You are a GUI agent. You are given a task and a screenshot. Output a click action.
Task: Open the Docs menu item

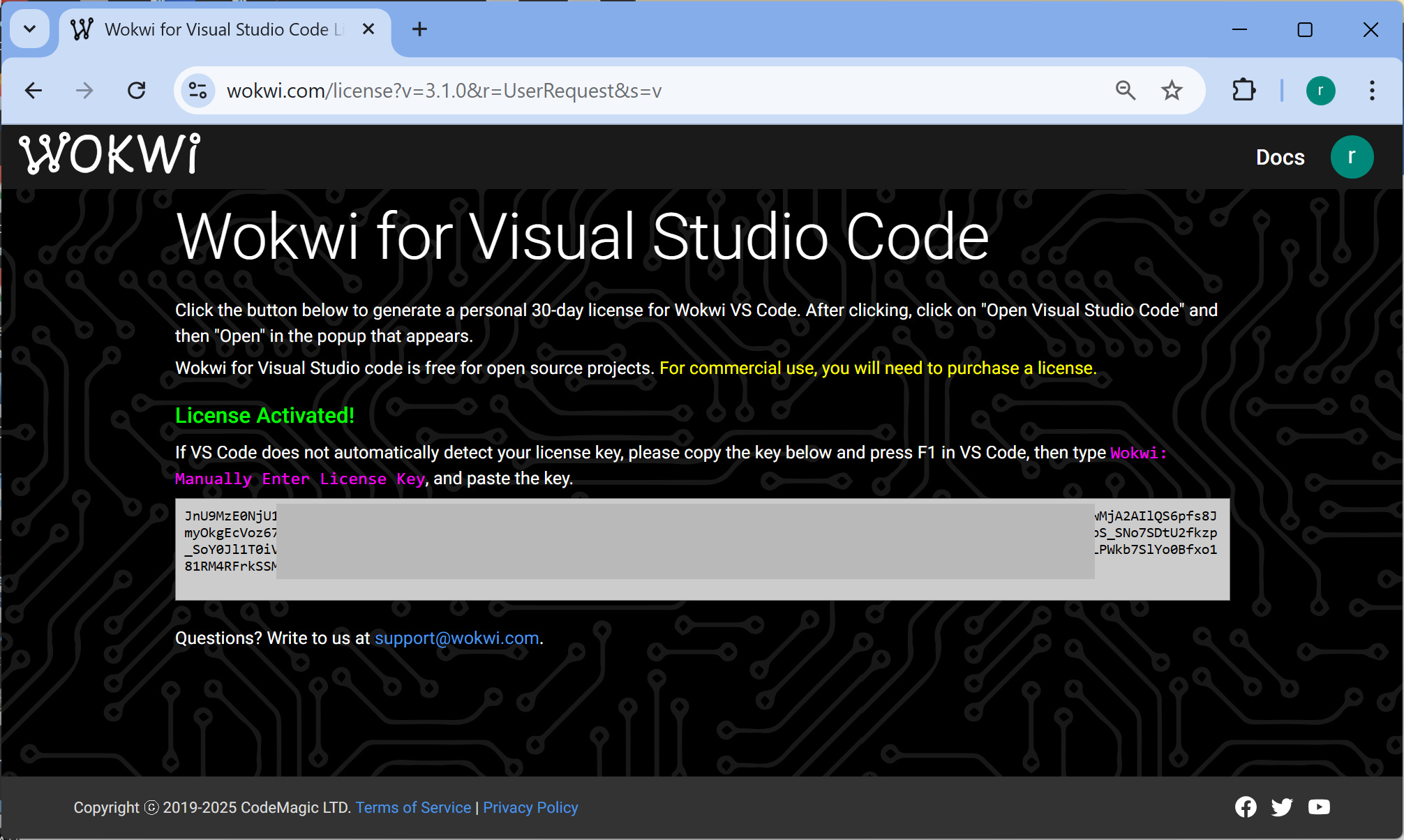1280,158
